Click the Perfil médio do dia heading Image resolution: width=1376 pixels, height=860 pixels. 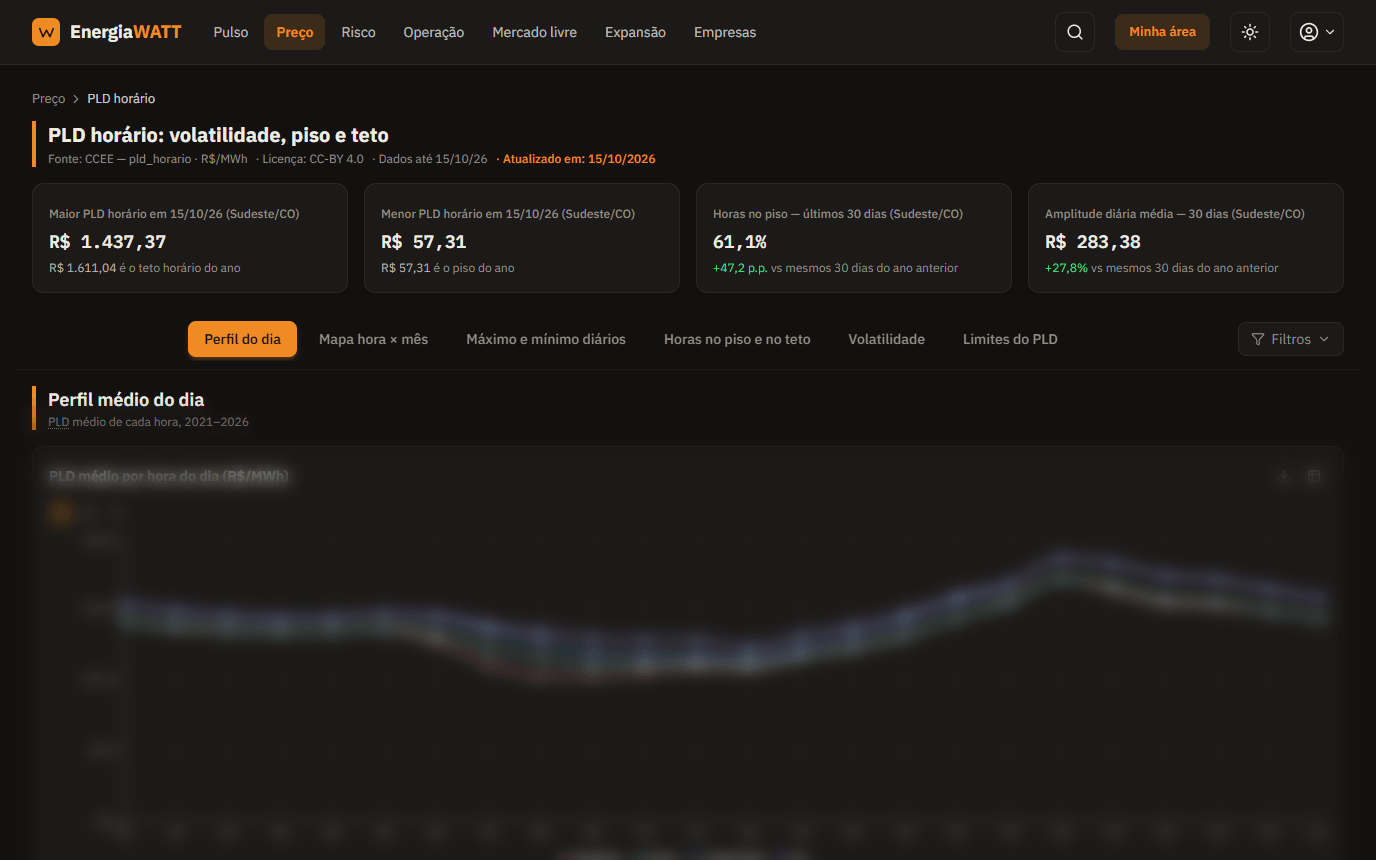126,400
